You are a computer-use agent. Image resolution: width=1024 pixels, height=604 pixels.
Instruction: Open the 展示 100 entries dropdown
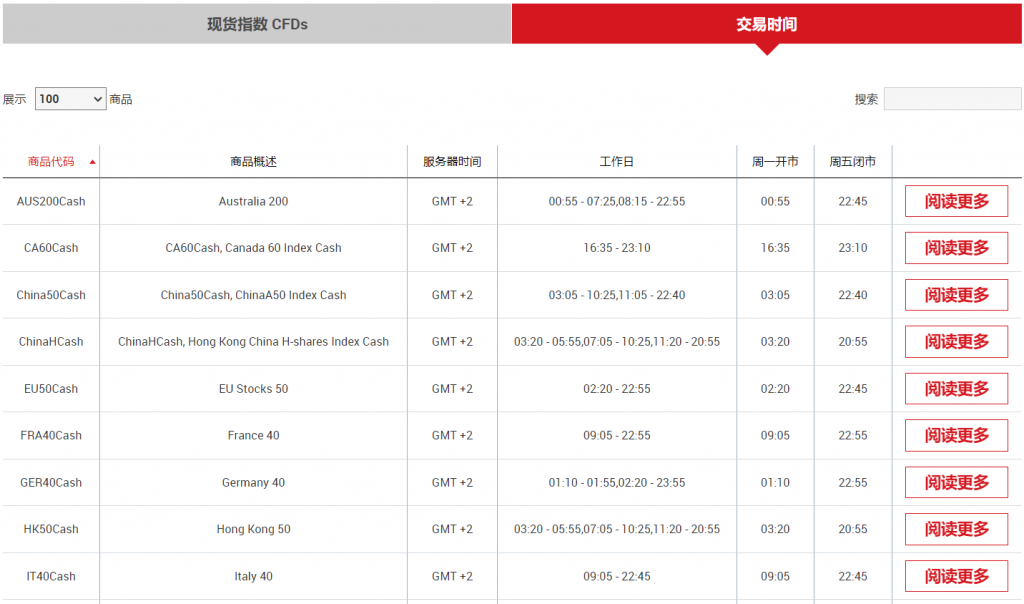click(x=70, y=99)
